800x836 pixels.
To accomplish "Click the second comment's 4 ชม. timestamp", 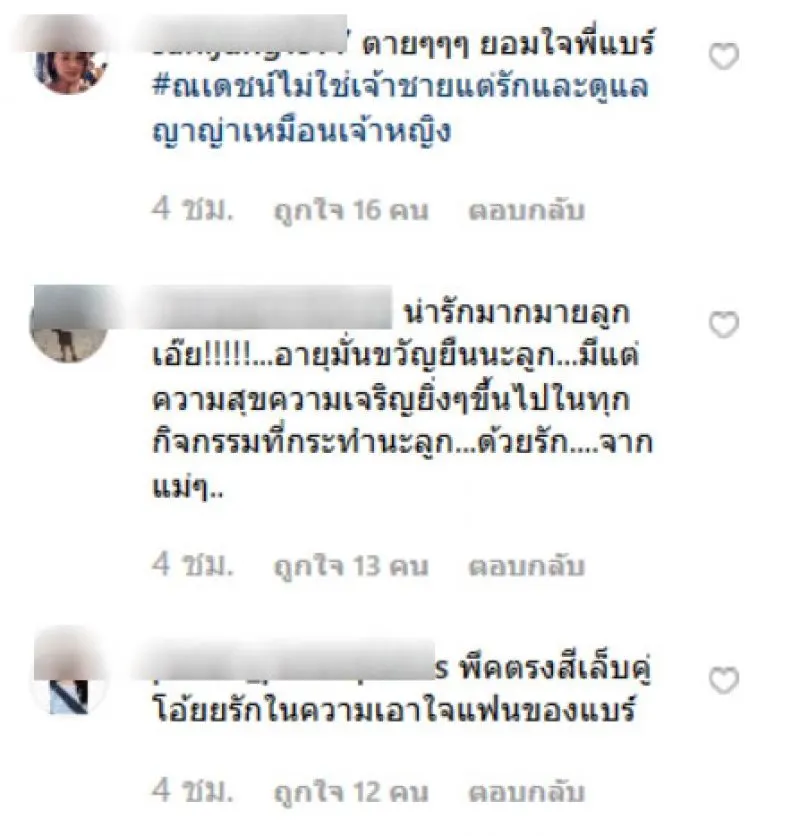I will pos(193,565).
